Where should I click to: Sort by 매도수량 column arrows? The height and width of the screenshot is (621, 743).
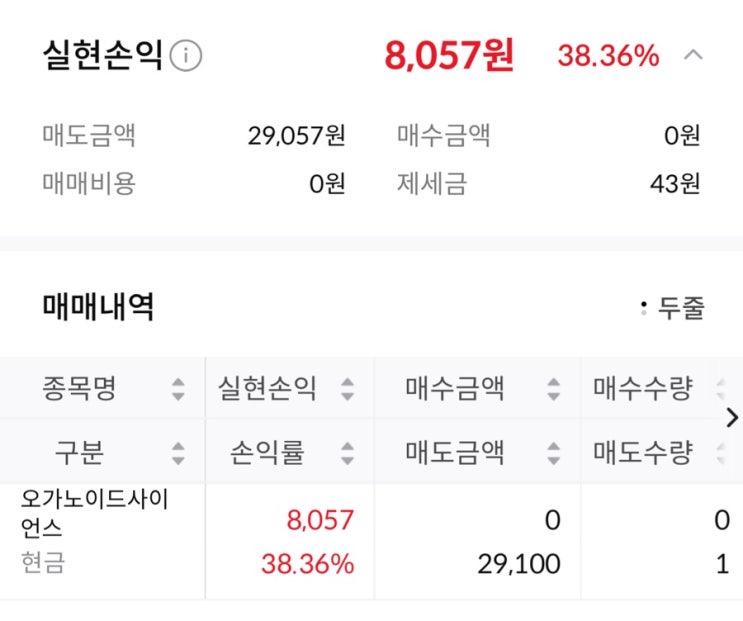tap(718, 453)
